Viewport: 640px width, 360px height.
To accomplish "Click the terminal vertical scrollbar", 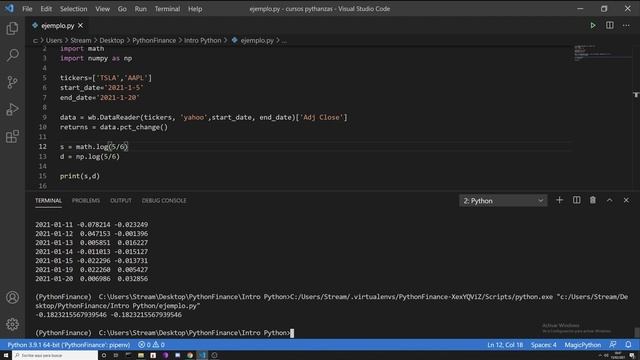I will click(636, 332).
